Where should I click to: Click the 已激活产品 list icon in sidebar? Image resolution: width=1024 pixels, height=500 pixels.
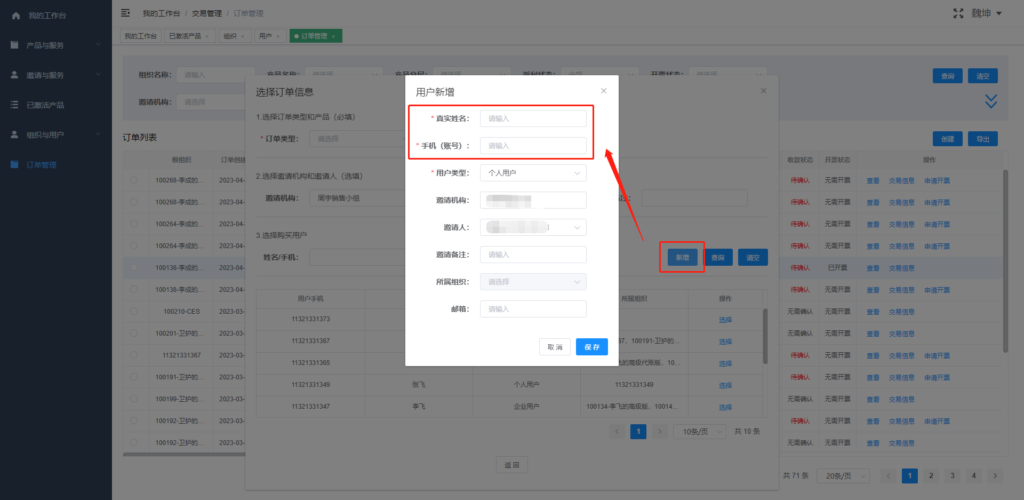(x=15, y=104)
